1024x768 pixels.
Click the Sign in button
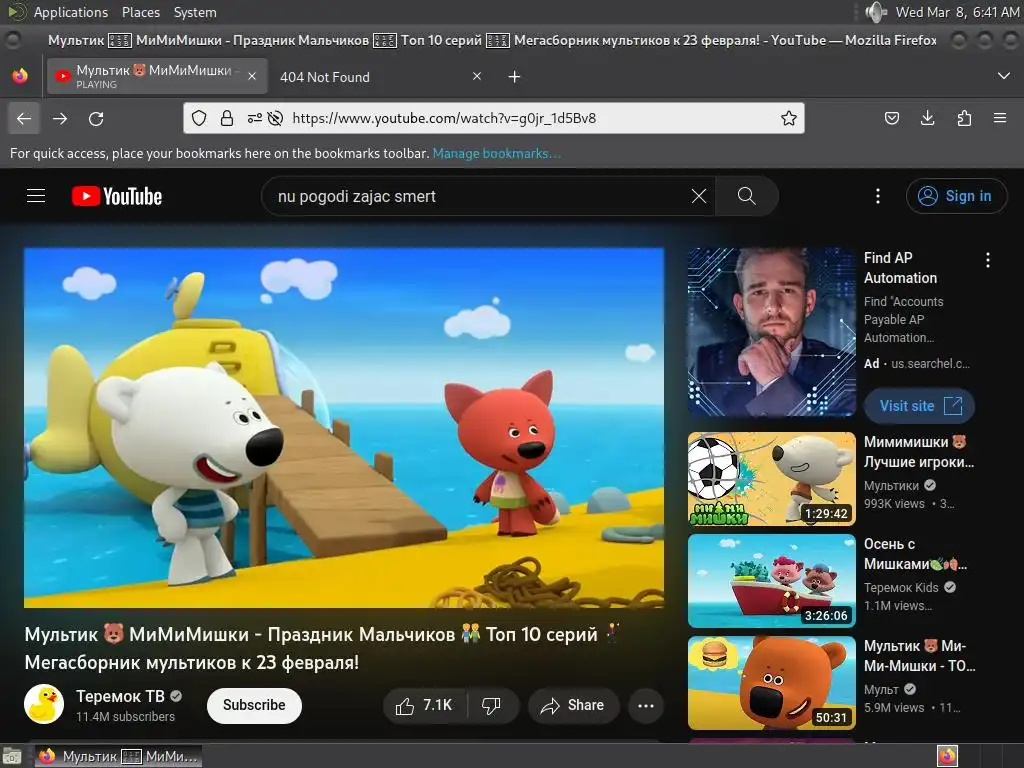pyautogui.click(x=956, y=196)
